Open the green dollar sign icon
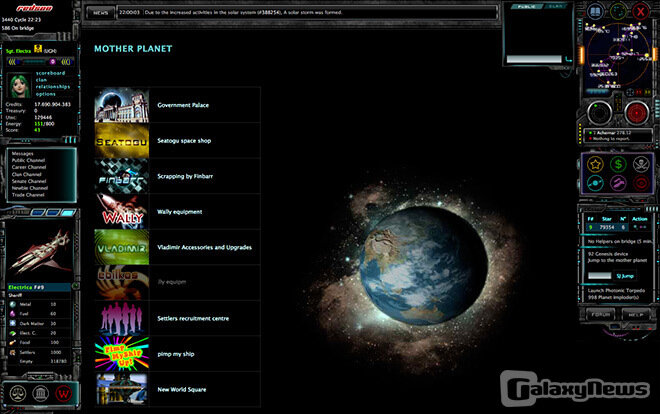The width and height of the screenshot is (660, 414). pyautogui.click(x=615, y=163)
